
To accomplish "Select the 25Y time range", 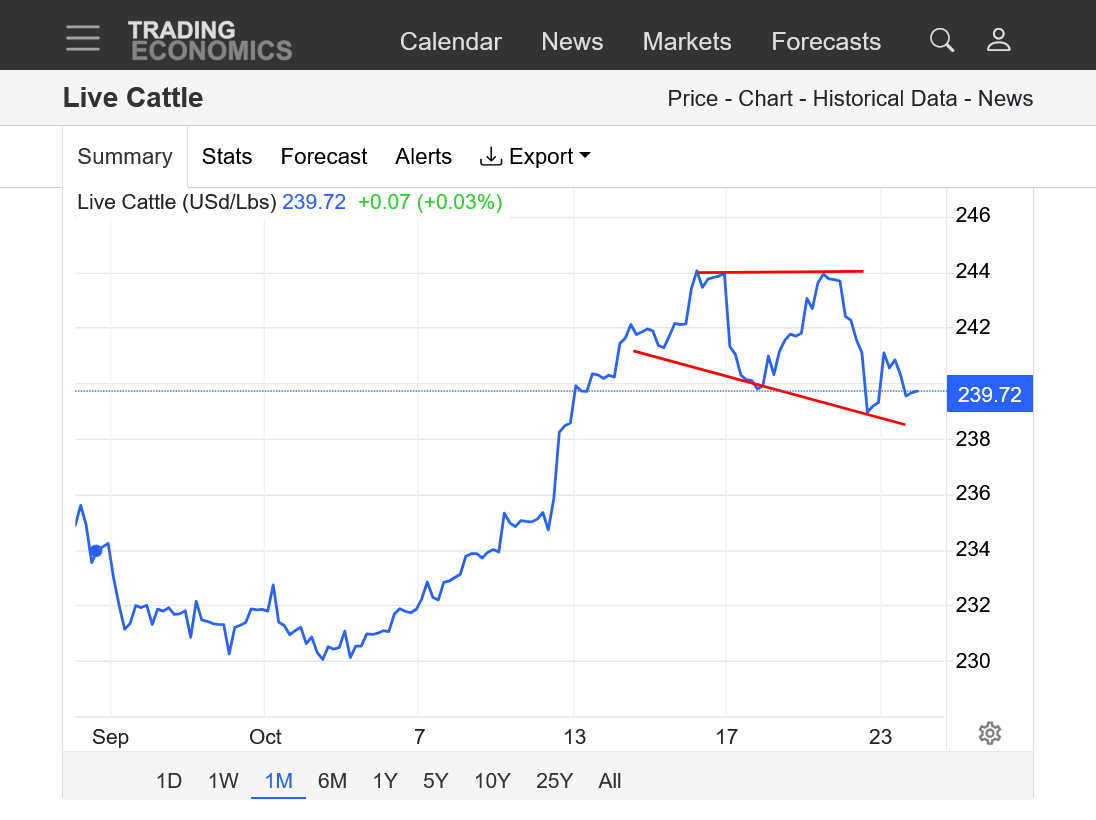I will pyautogui.click(x=553, y=781).
